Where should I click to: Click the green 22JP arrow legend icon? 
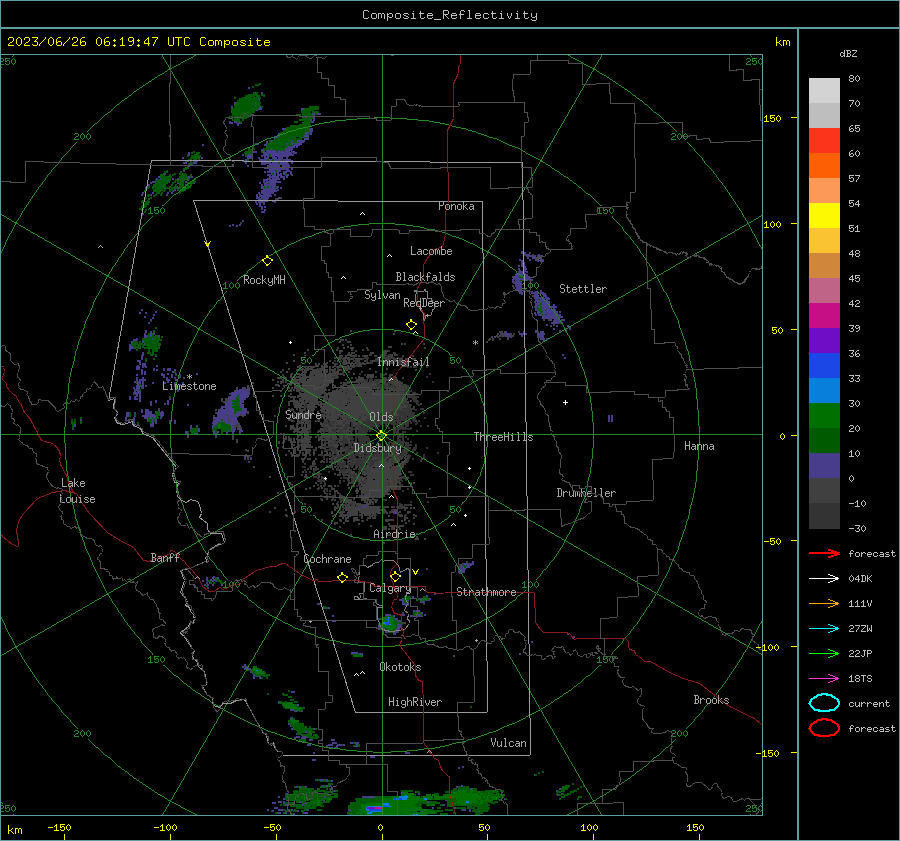click(x=824, y=653)
